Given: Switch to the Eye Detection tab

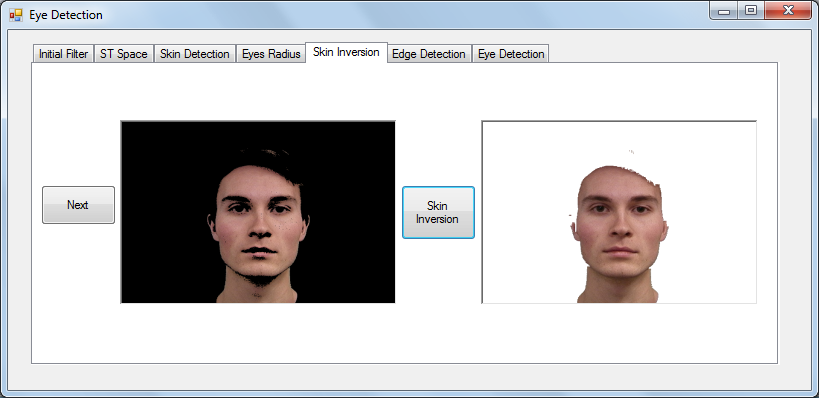Looking at the screenshot, I should coord(511,54).
